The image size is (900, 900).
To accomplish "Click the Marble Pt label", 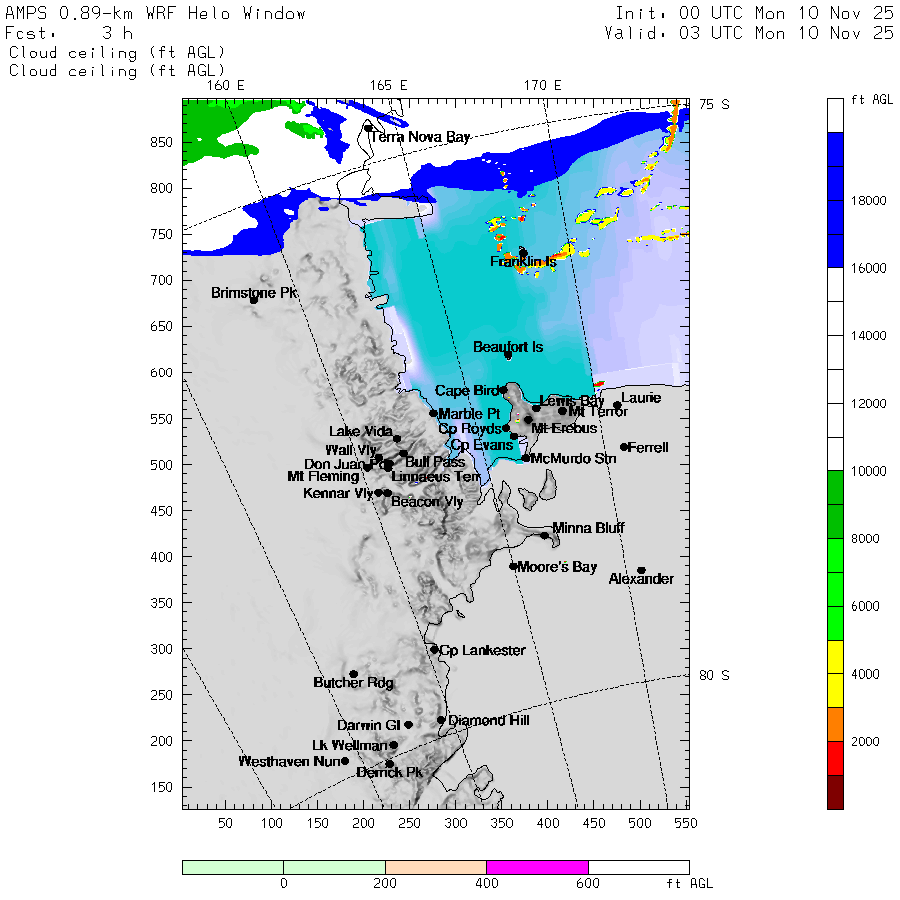I will click(469, 414).
